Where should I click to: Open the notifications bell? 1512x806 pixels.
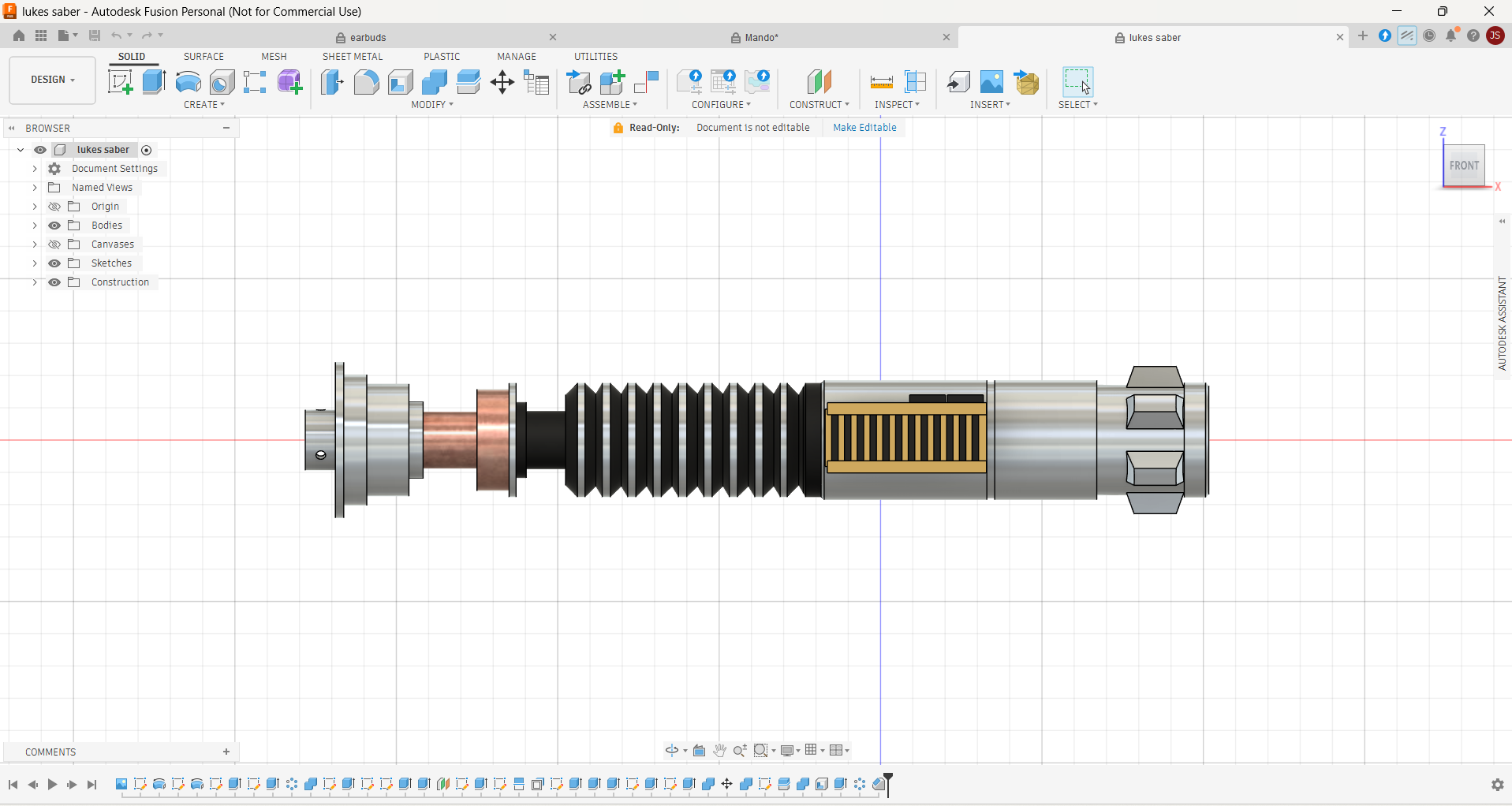1451,35
